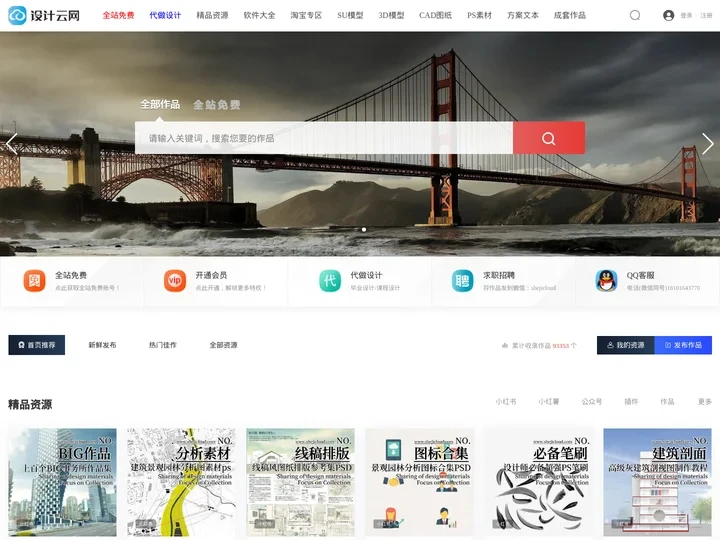Open the 线稿排版 resource thumbnail
This screenshot has height=540, width=720.
tap(300, 482)
